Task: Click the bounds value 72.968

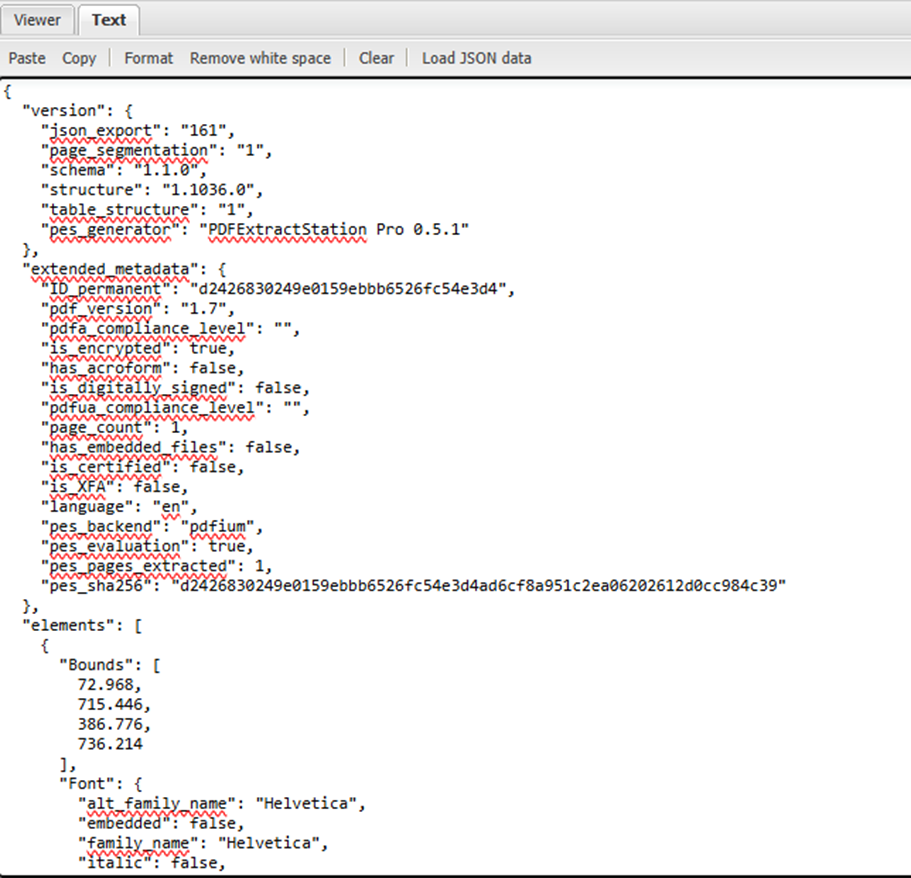Action: pos(105,685)
